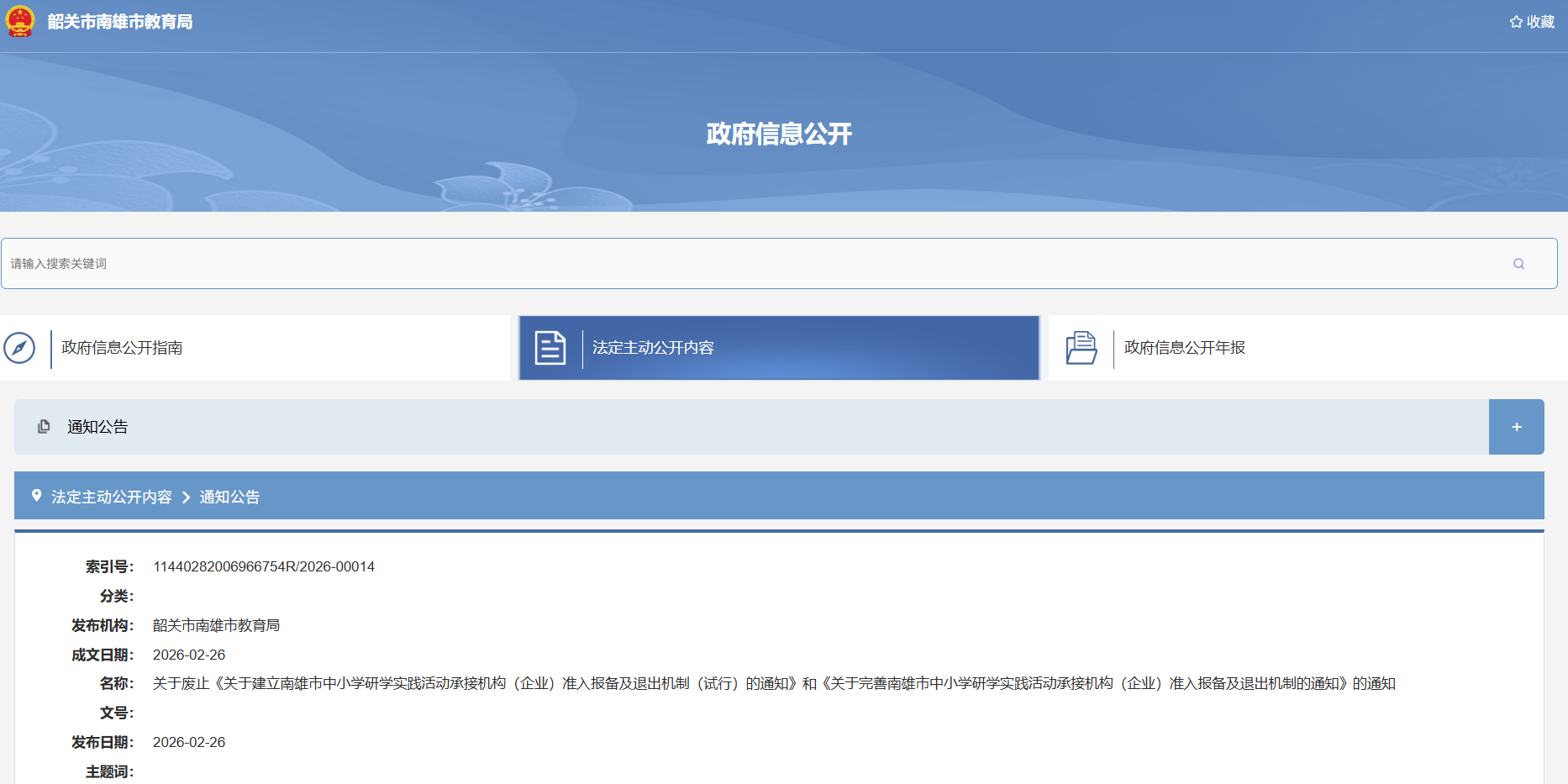Screen dimensions: 1568x784
Task: Switch to the 政府信息公开指南 tab
Action: (124, 347)
